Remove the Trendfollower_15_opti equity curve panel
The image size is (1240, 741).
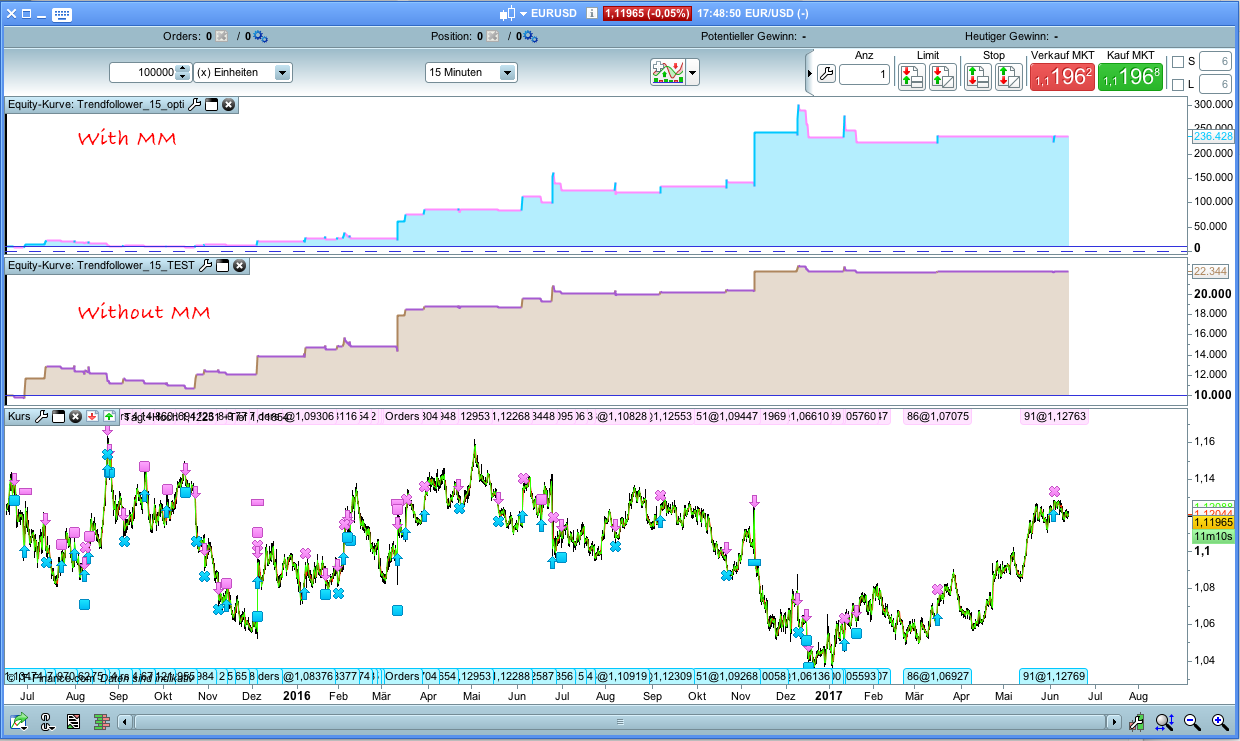click(228, 104)
